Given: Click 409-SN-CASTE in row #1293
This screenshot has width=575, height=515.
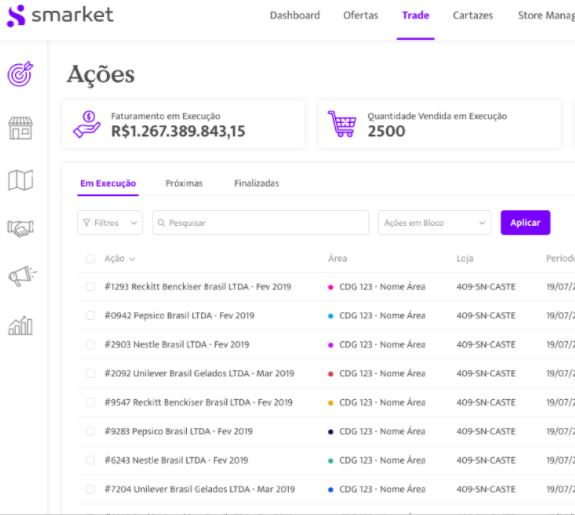Looking at the screenshot, I should point(486,287).
